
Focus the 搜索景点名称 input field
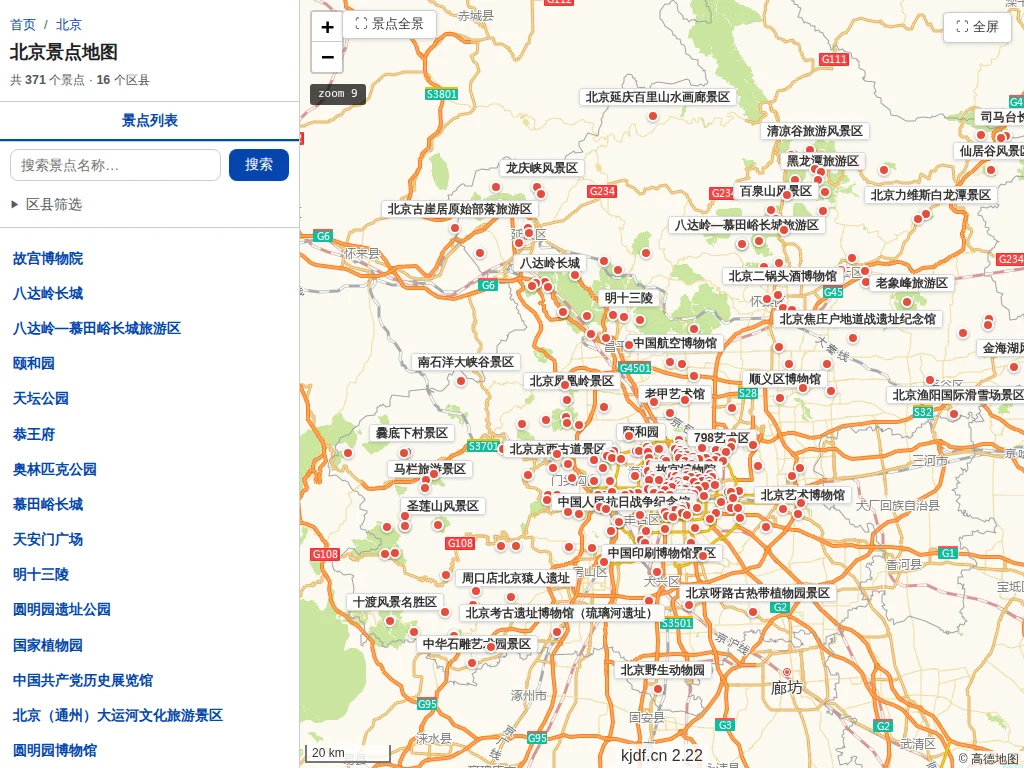pyautogui.click(x=116, y=165)
